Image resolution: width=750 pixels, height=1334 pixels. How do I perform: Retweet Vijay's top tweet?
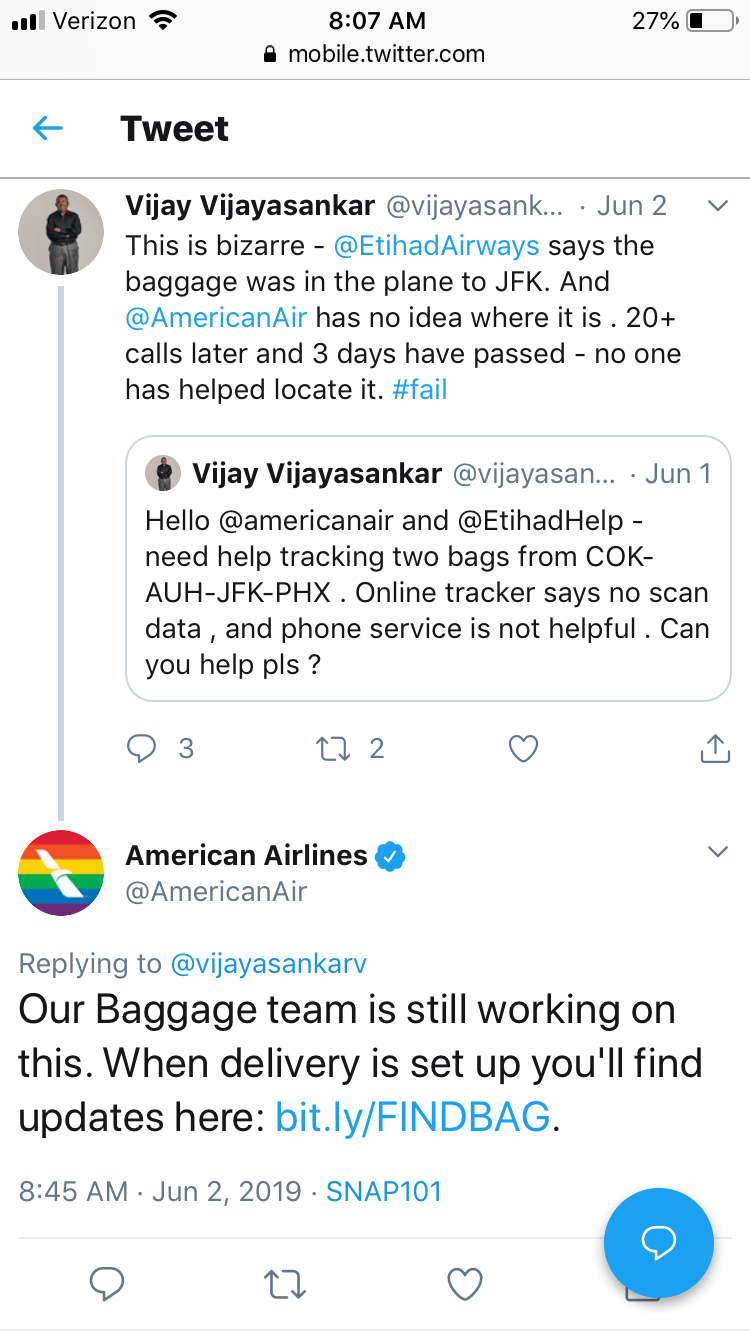click(x=333, y=748)
